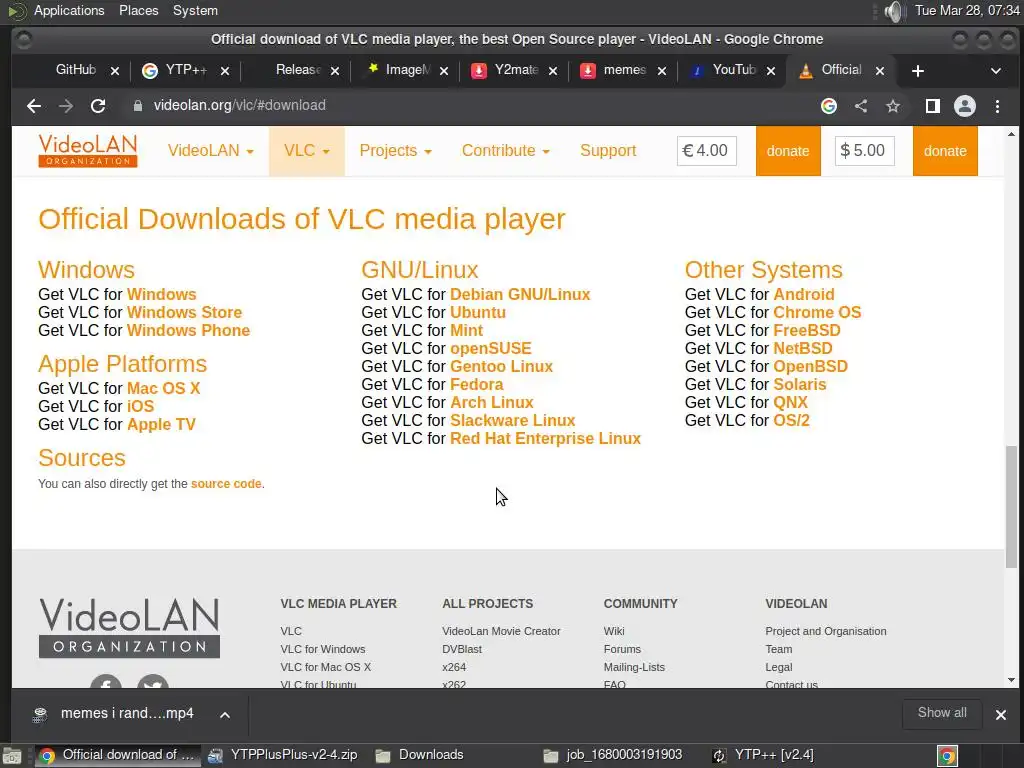Click the donate button next to € 4.00
1024x768 pixels.
[788, 151]
